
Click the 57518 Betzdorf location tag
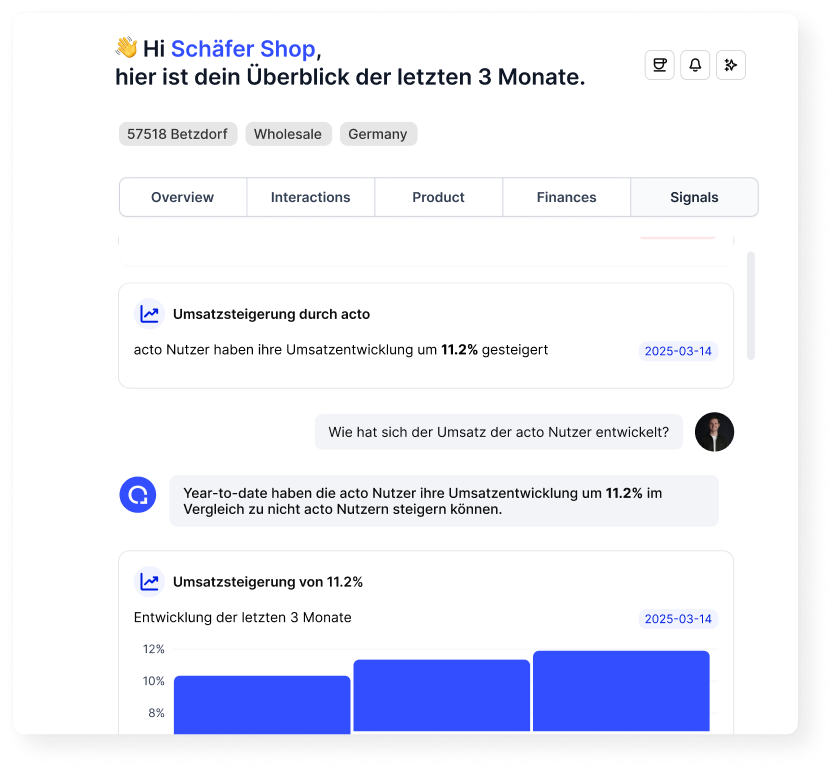pyautogui.click(x=177, y=134)
